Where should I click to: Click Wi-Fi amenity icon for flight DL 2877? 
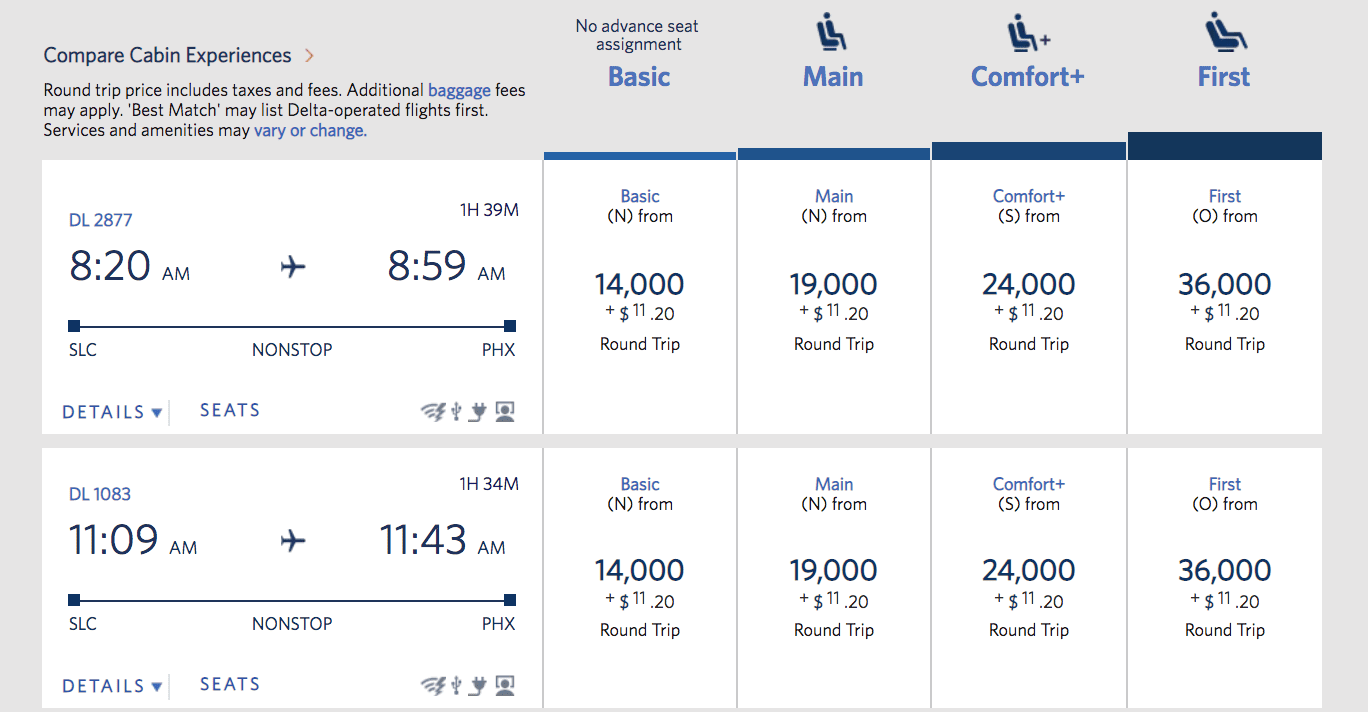[433, 411]
